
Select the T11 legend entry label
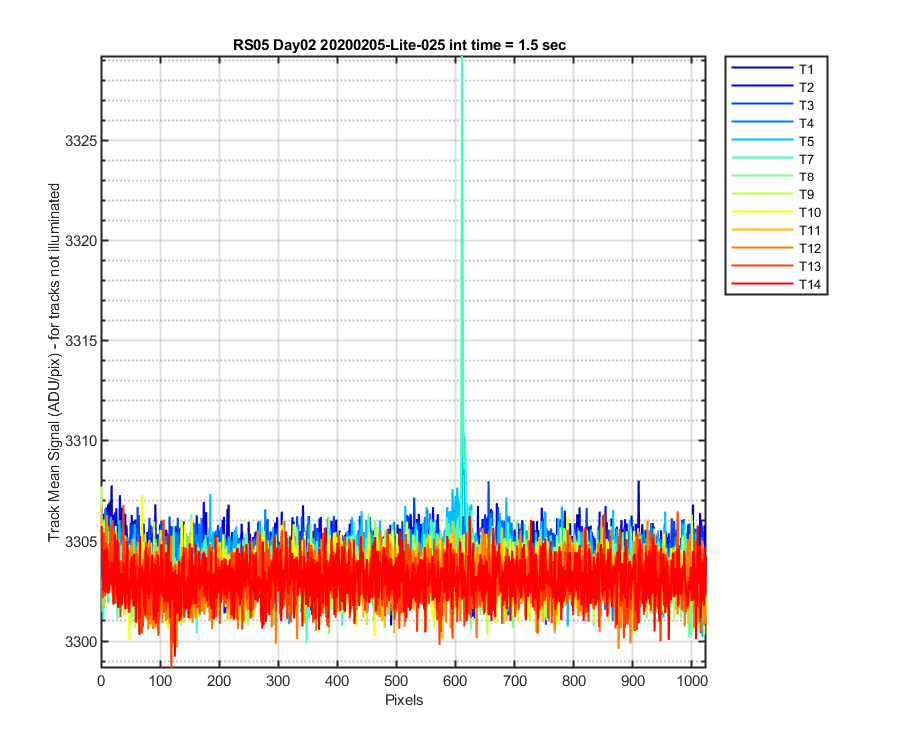point(810,231)
